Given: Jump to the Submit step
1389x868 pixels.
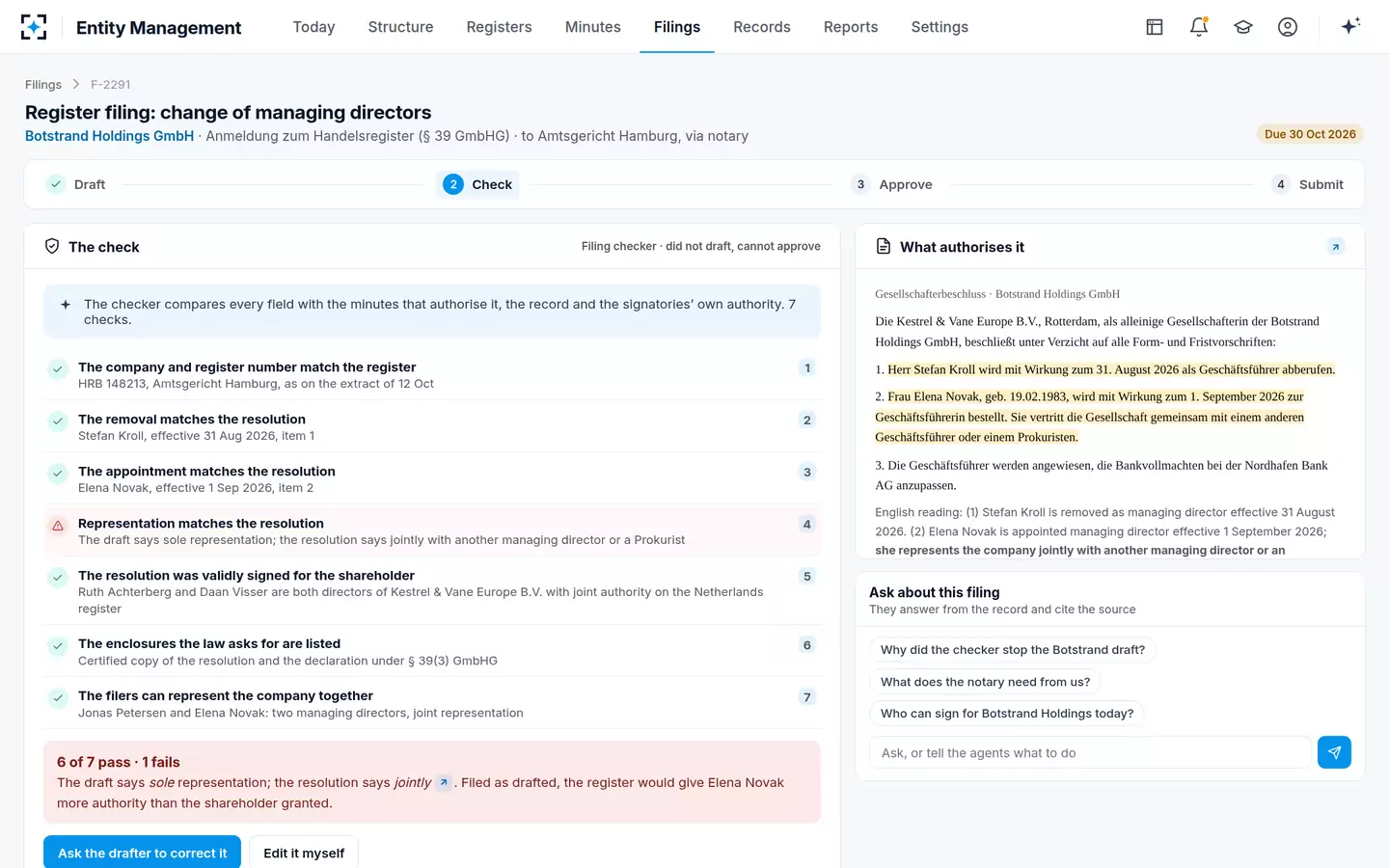Looking at the screenshot, I should point(1308,184).
